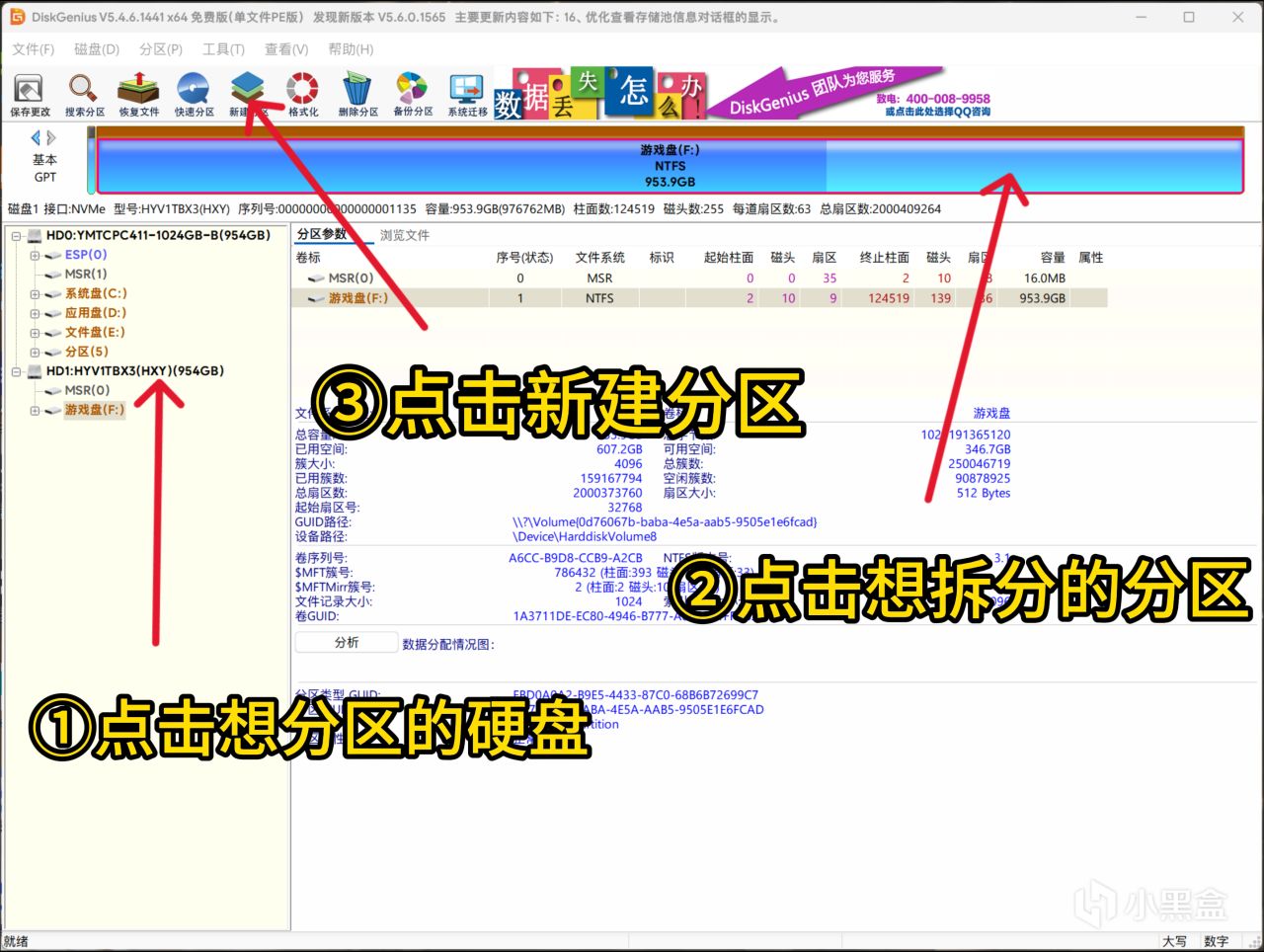Select 游戏盘(F:) NTFS partition bar in disk map
Viewport: 1264px width, 952px height.
click(x=670, y=166)
